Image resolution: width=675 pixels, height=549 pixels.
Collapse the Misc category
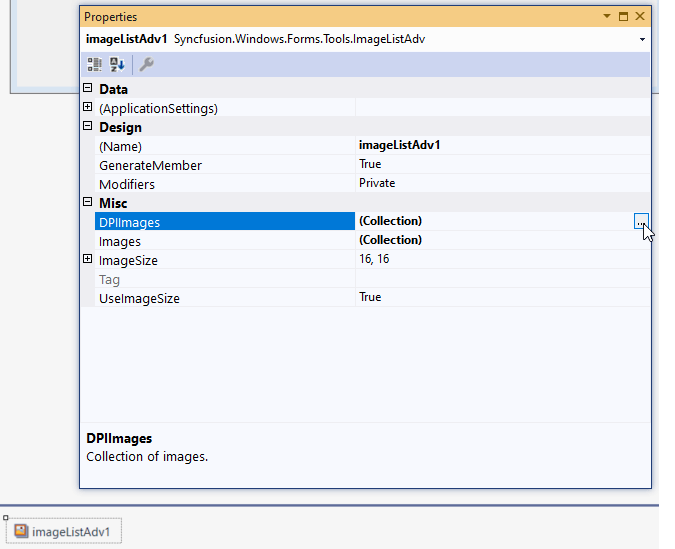coord(87,202)
